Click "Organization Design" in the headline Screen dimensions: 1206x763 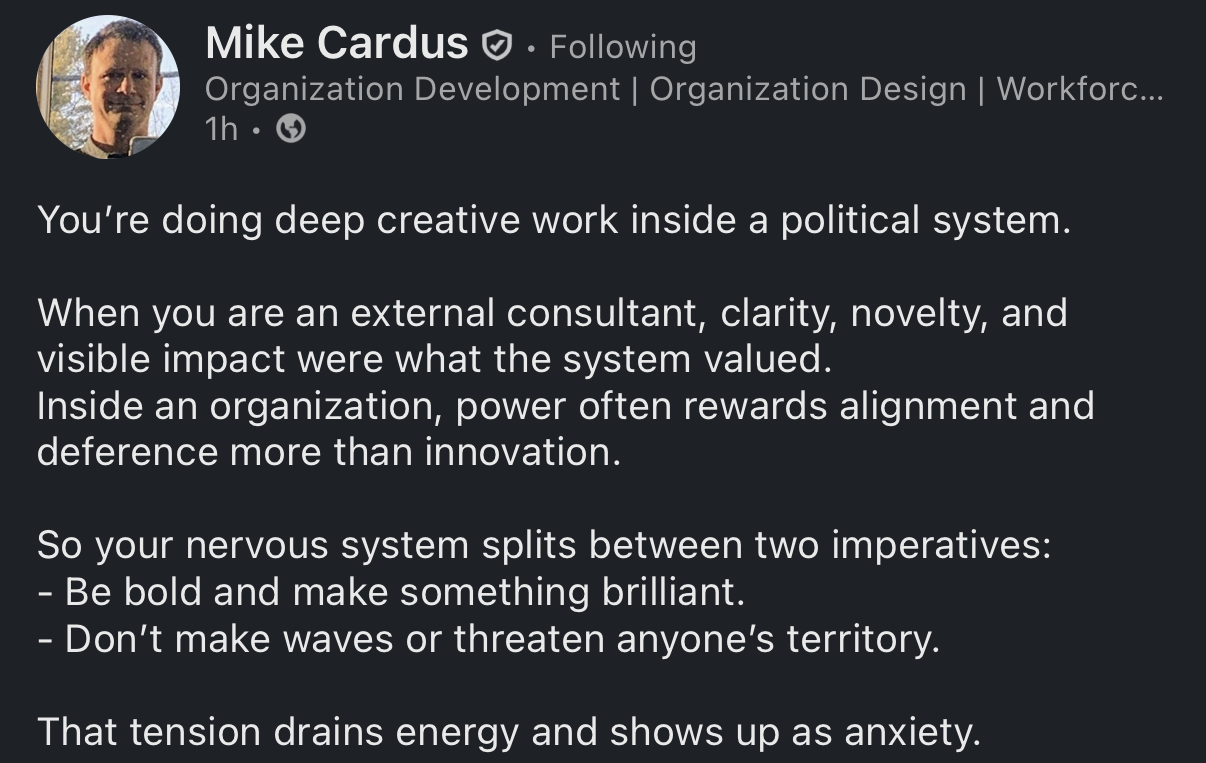(x=807, y=89)
